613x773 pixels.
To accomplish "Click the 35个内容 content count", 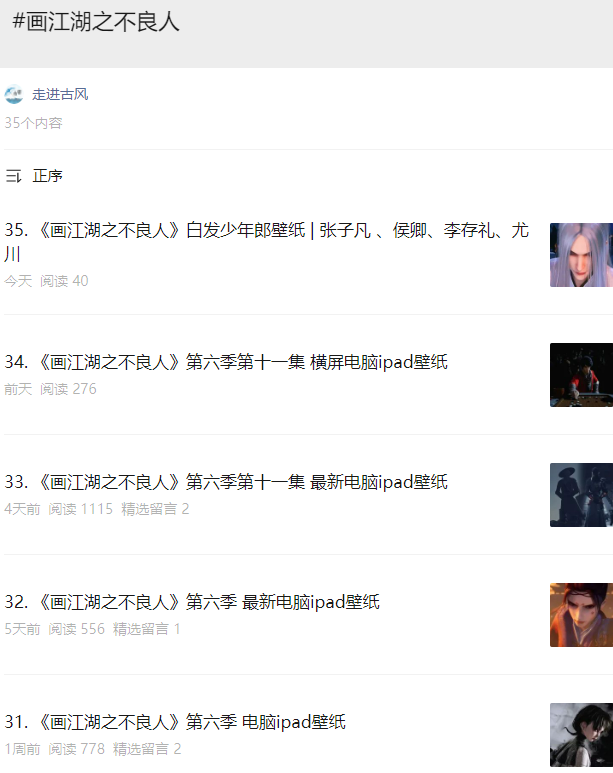I will point(34,123).
